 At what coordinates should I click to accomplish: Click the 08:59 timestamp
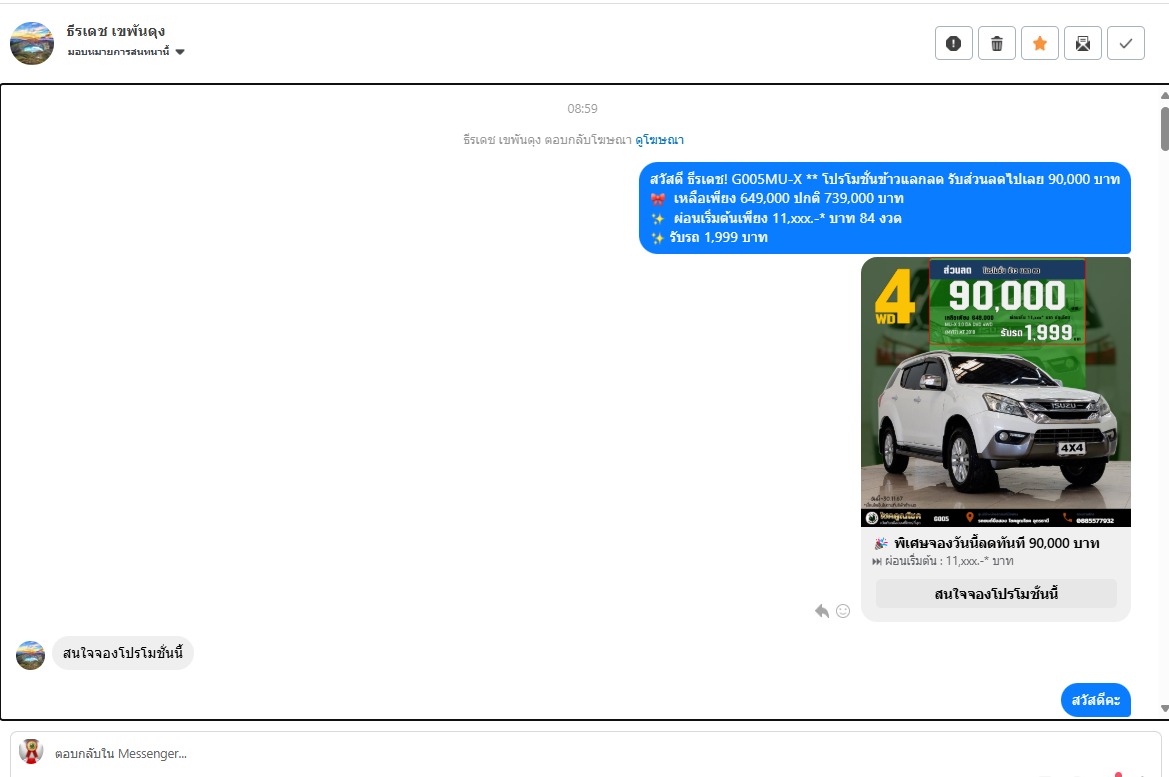582,109
